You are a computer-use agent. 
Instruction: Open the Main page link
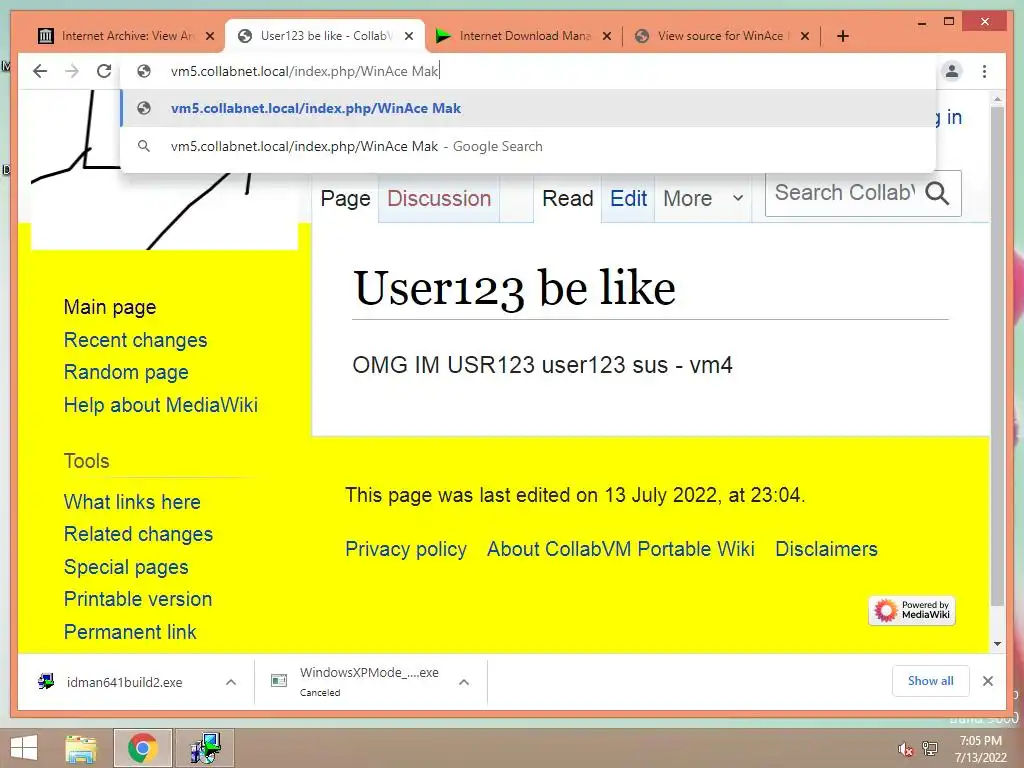coord(110,307)
